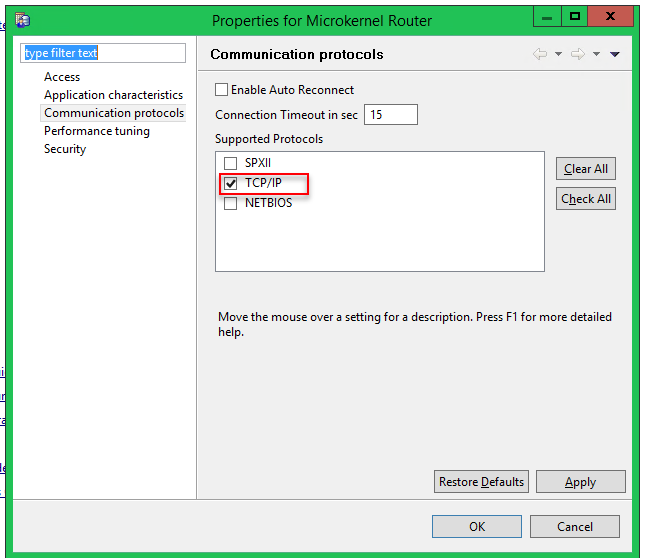
Task: Click the Connection Timeout value field
Action: (391, 114)
